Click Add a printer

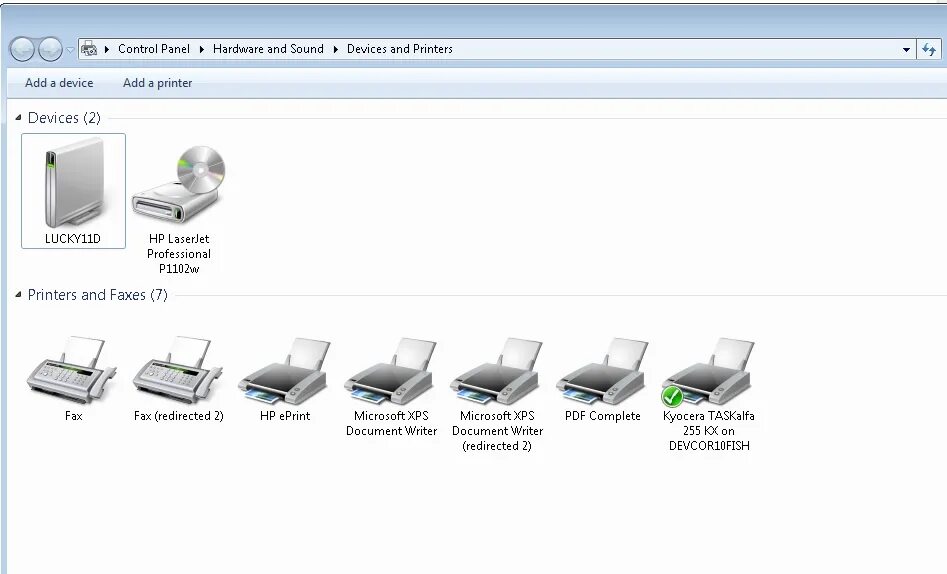[158, 83]
